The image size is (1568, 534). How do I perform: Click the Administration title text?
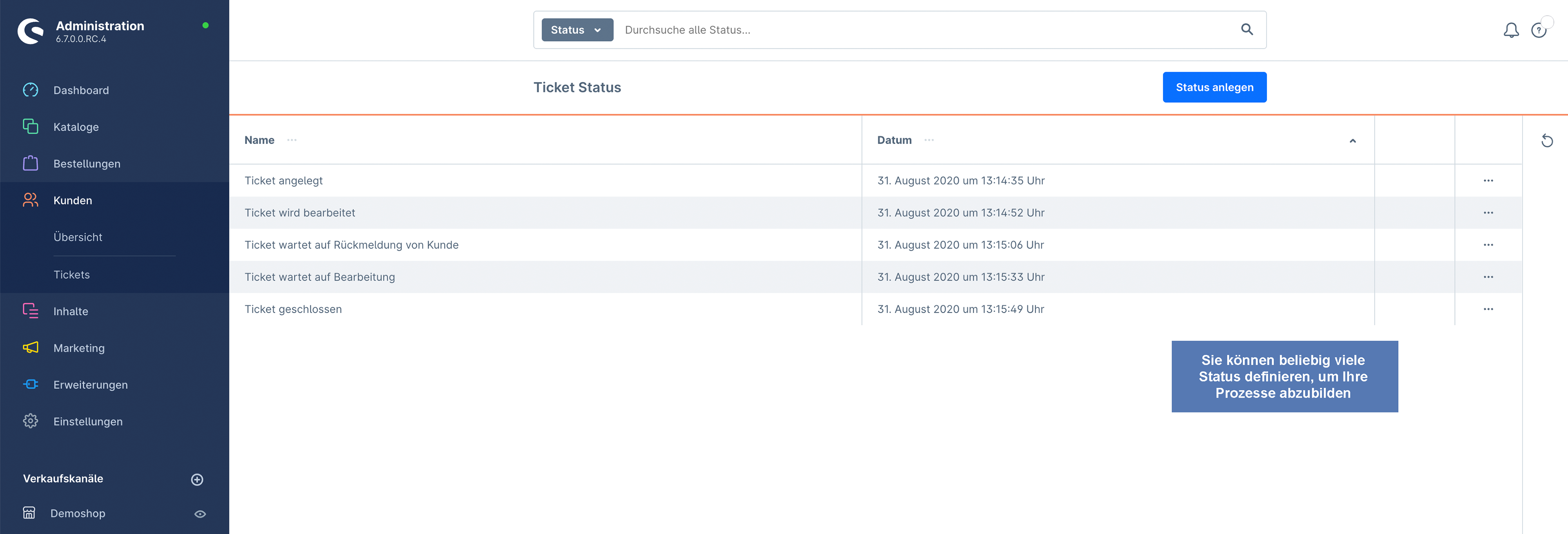(100, 26)
